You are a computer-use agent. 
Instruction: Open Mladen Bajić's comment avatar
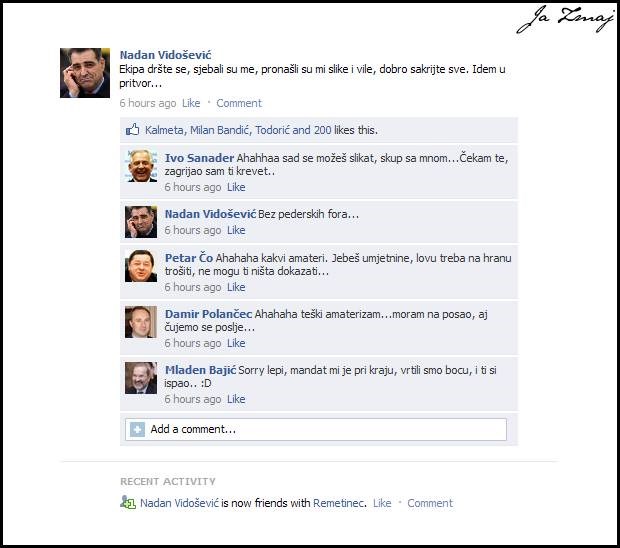141,378
